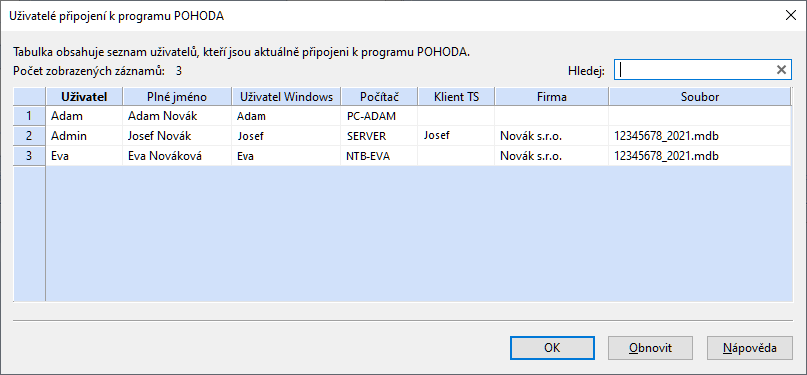Sort by Plné jméno column header
This screenshot has width=807, height=375.
(x=177, y=97)
